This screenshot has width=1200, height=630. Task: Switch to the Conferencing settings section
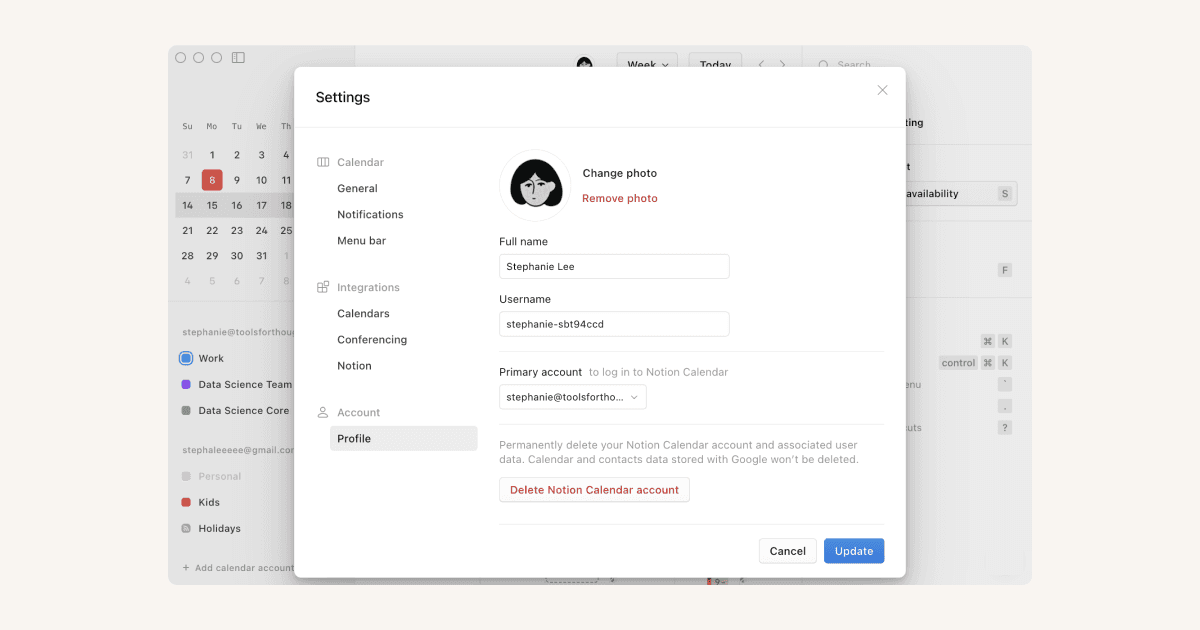(x=371, y=339)
